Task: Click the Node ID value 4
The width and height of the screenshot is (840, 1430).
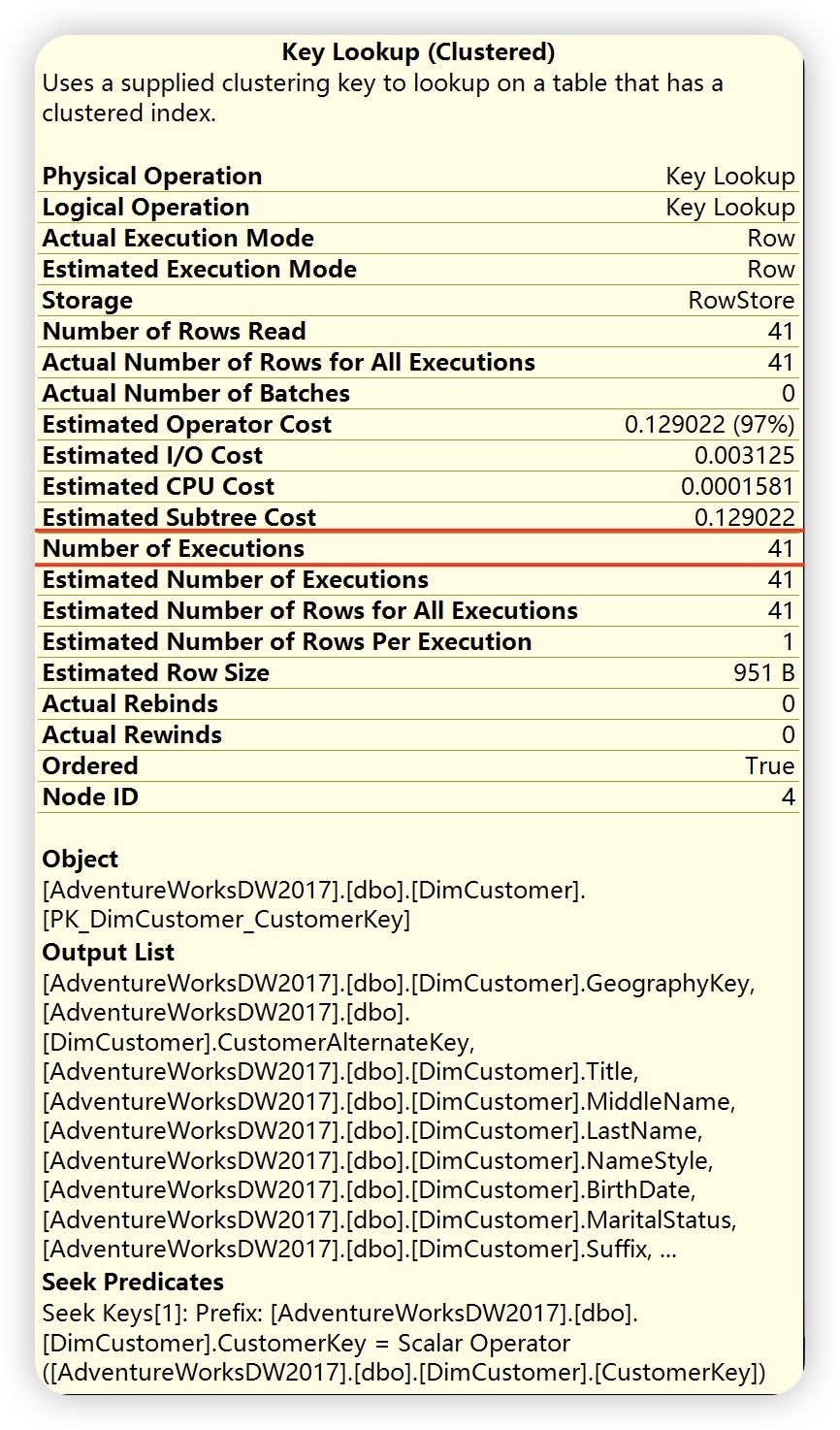Action: click(x=789, y=797)
